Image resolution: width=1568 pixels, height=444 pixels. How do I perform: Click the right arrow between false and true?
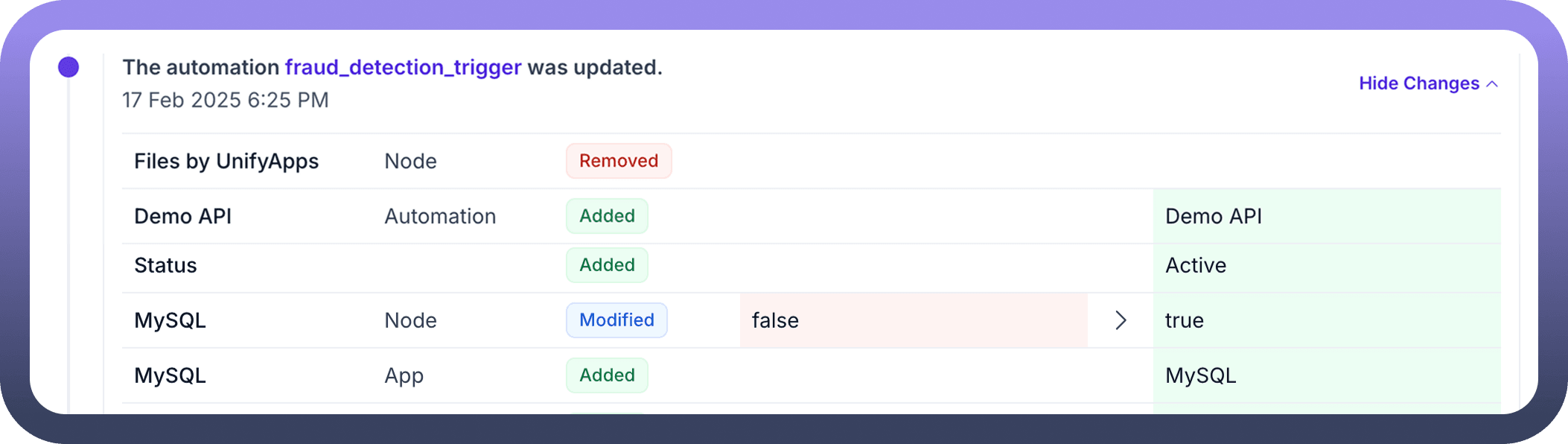click(1121, 320)
